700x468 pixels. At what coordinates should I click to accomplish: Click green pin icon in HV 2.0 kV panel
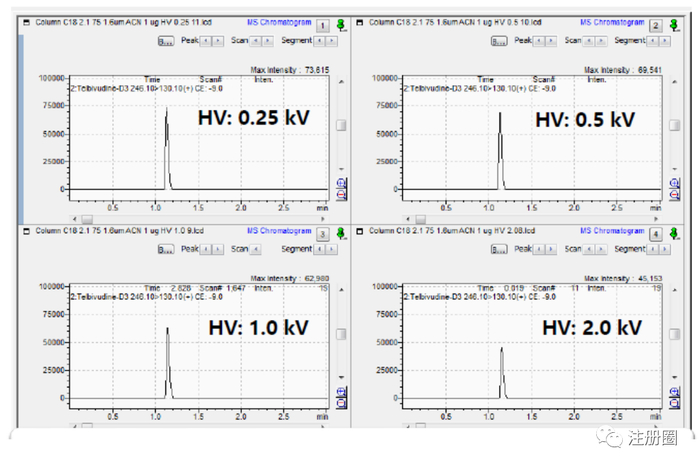[675, 233]
